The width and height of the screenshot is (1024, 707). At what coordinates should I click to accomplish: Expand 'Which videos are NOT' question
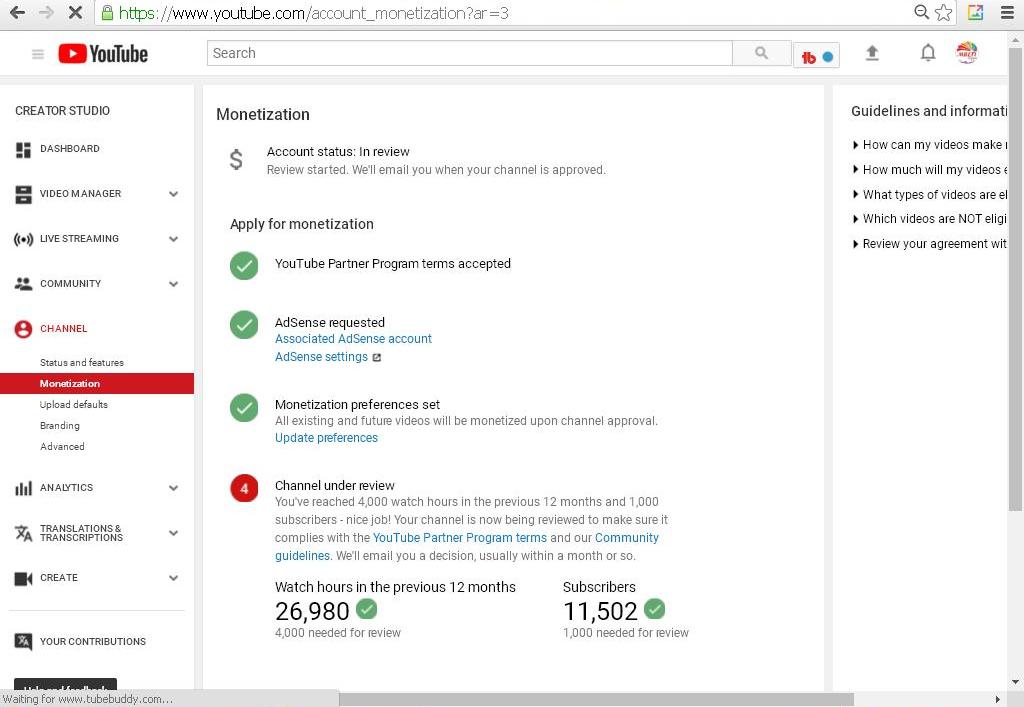click(x=930, y=219)
